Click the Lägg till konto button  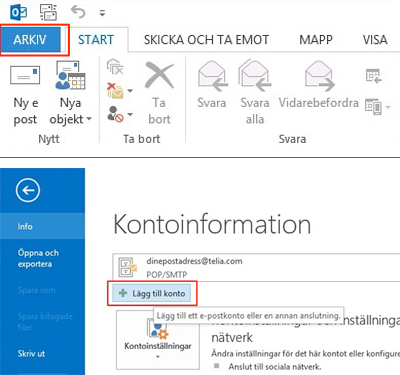152,293
